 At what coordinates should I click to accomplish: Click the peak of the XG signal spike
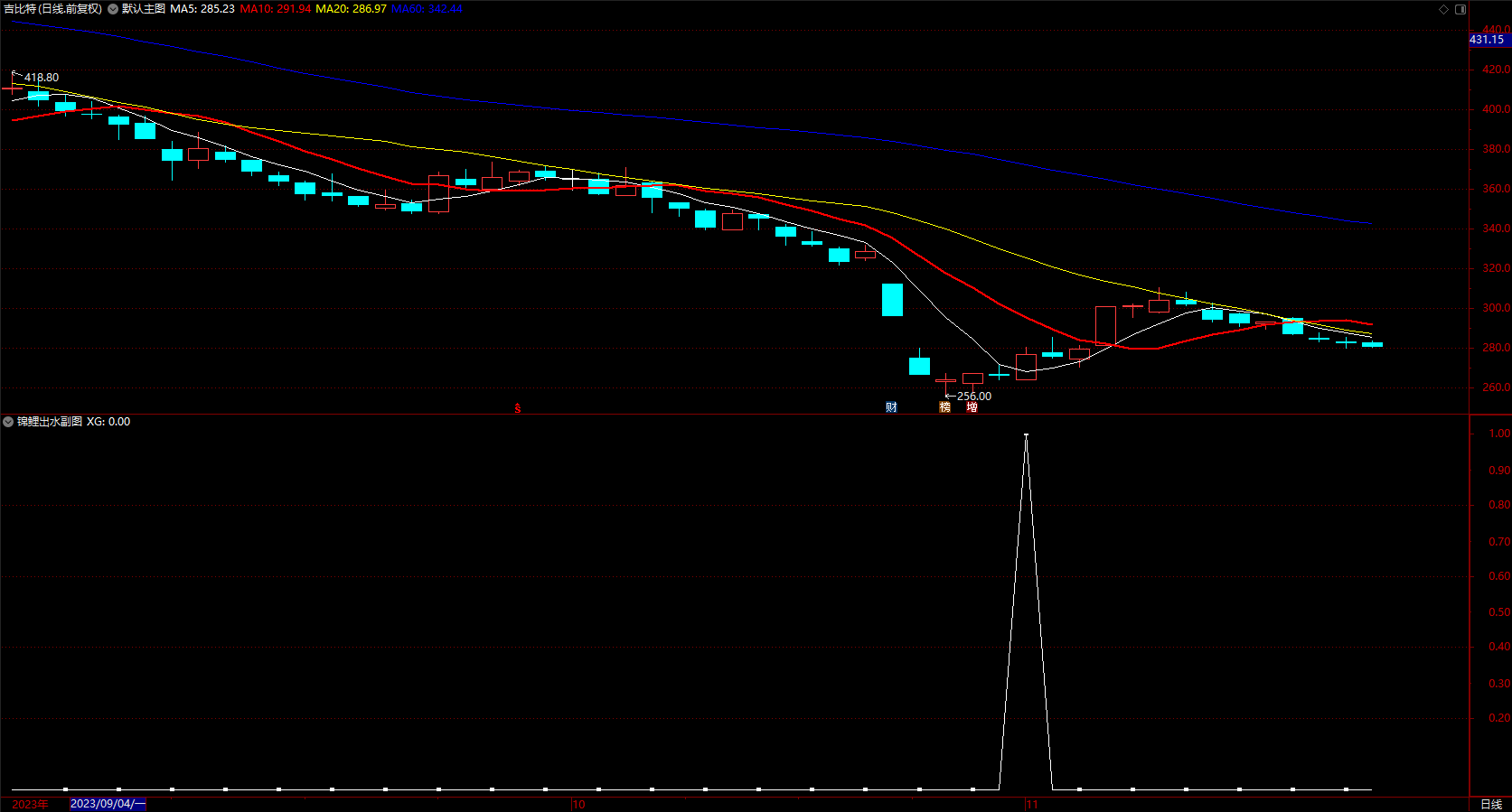[1026, 435]
